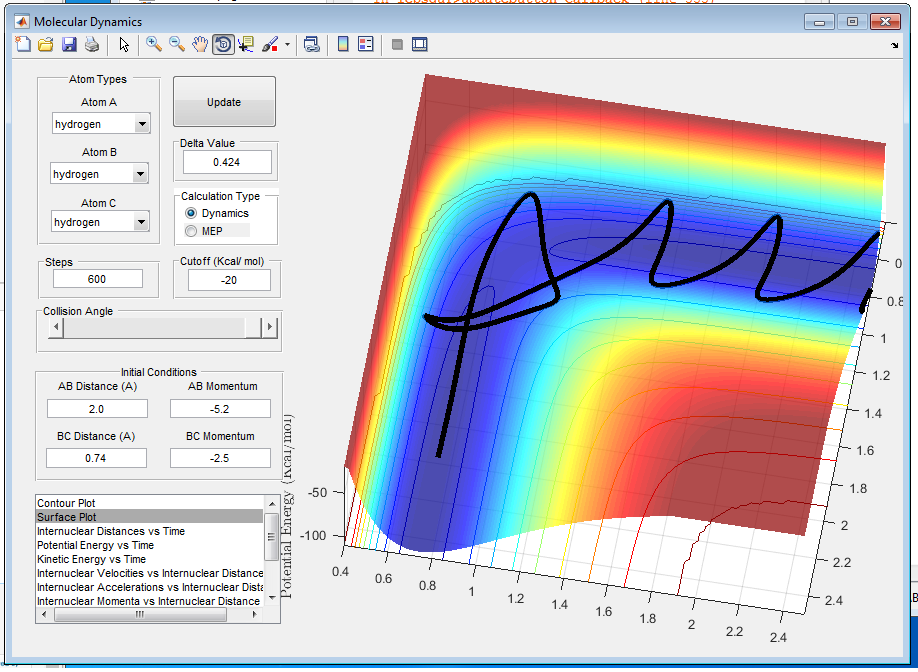Open the Atom B element dropdown
Image resolution: width=918 pixels, height=672 pixels.
pos(139,174)
